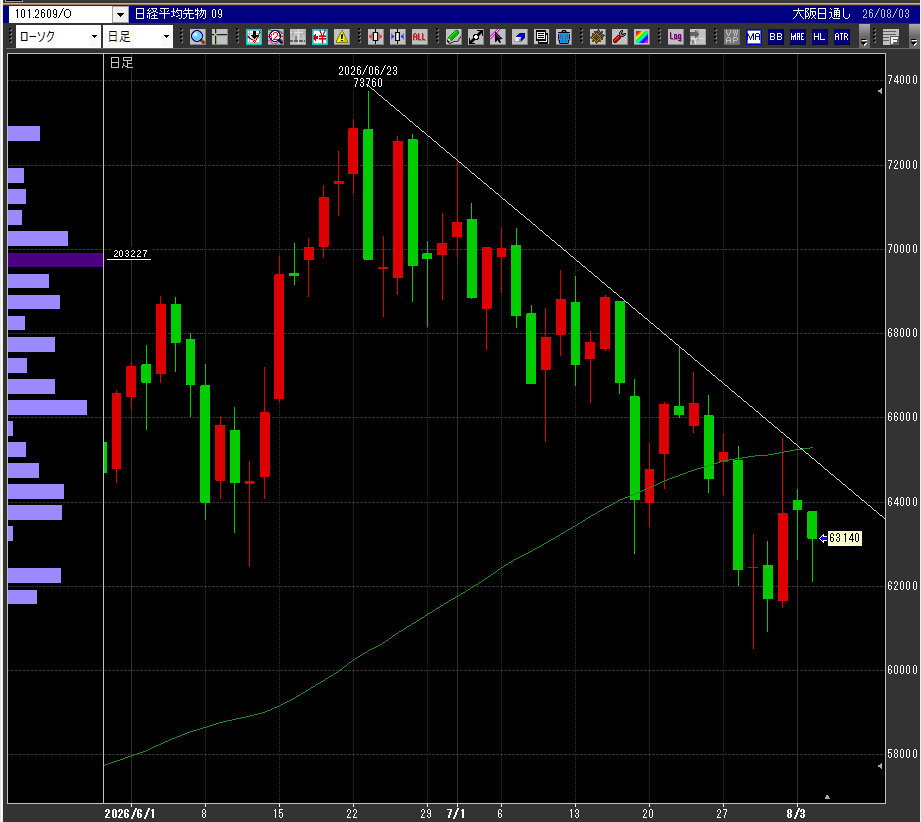Select the cursor with pink line tool

pyautogui.click(x=498, y=37)
